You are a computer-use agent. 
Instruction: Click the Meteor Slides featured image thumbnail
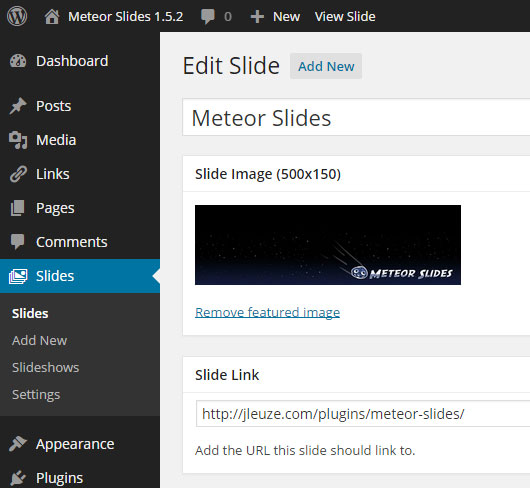click(x=328, y=245)
